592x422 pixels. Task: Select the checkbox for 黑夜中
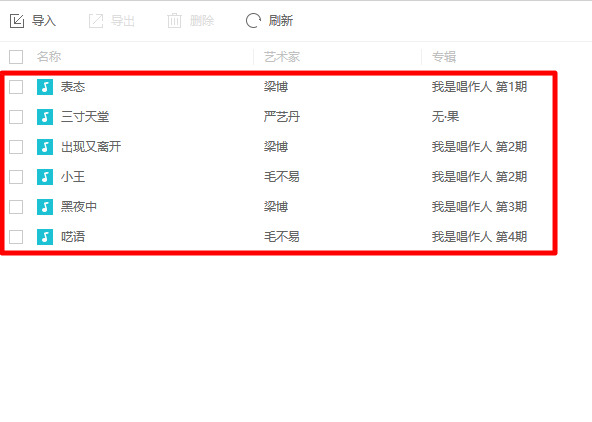coord(16,207)
